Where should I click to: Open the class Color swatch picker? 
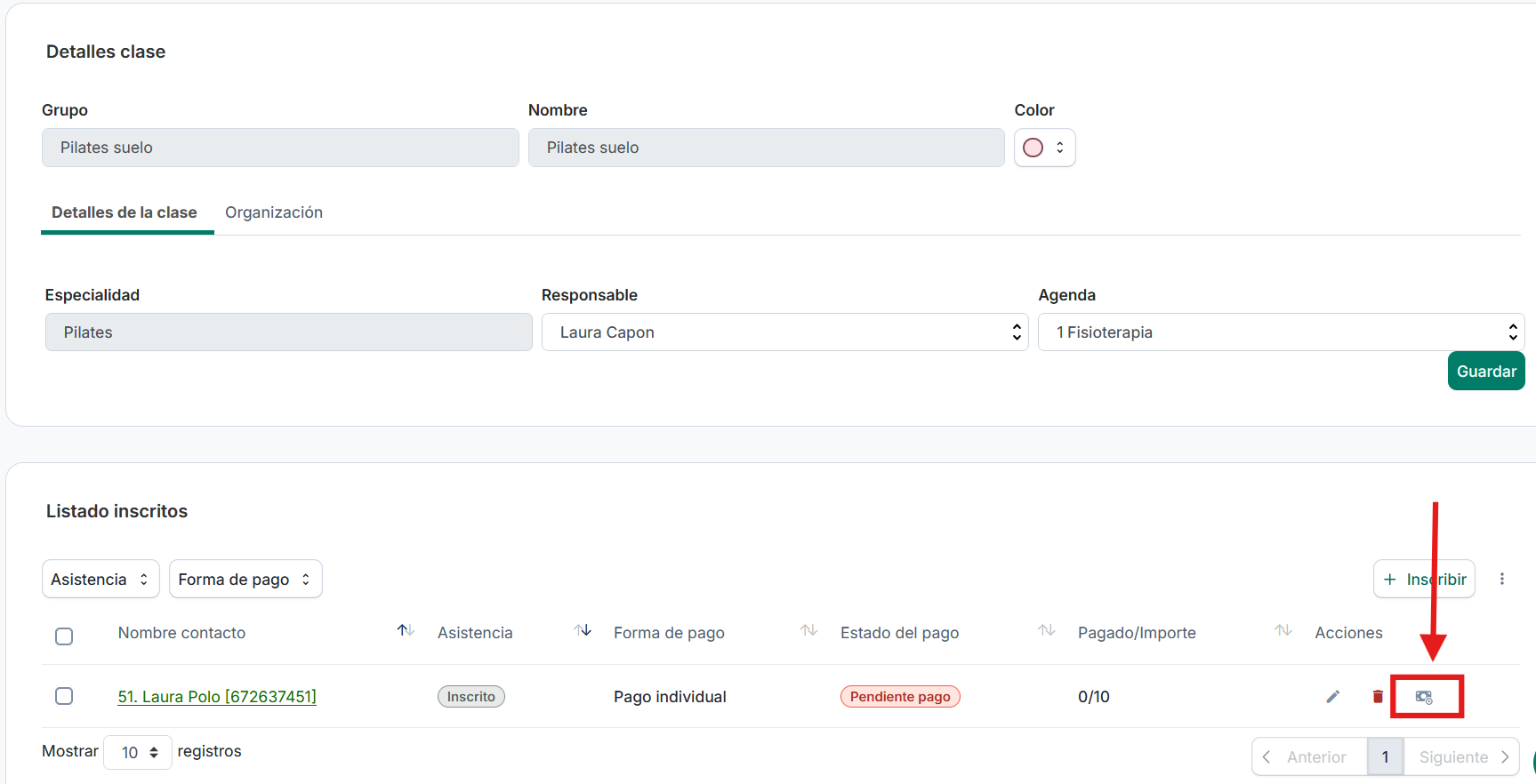(1044, 148)
